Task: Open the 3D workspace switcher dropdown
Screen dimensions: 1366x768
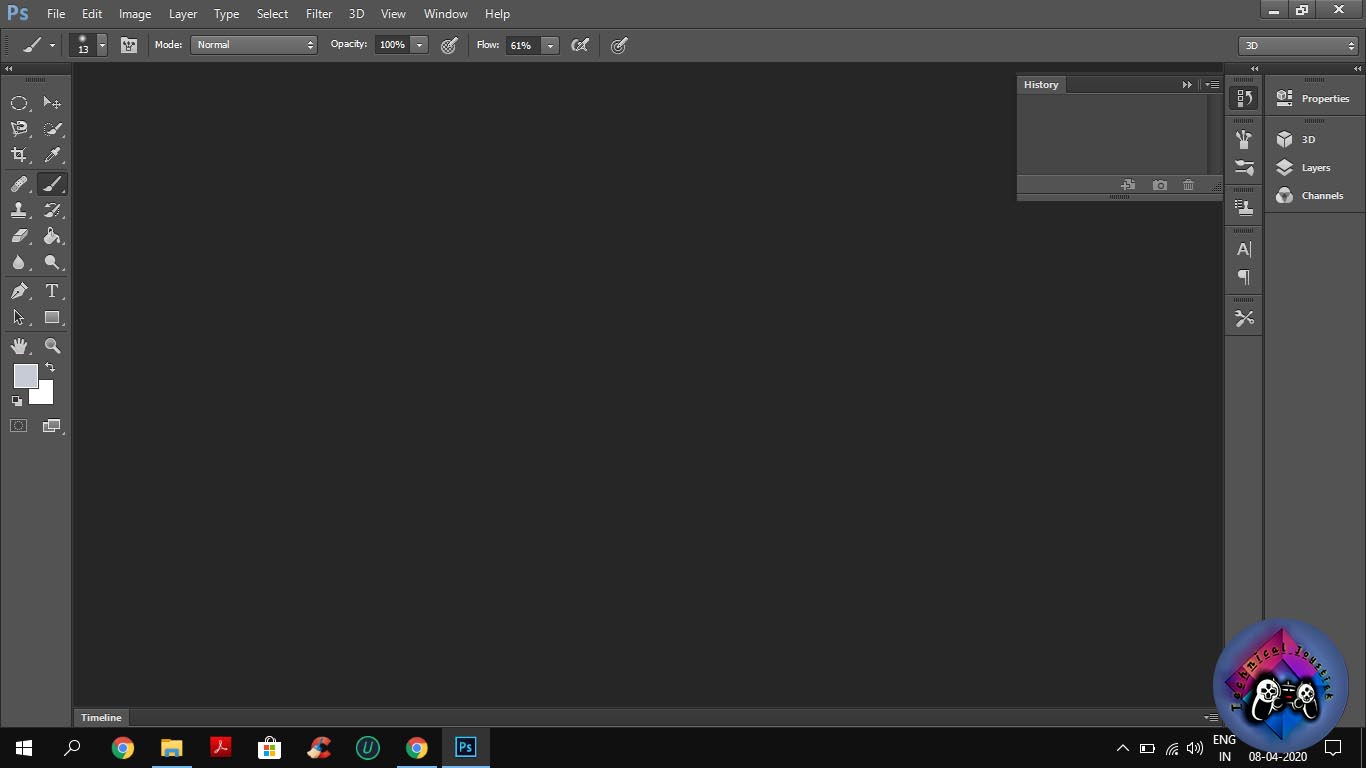Action: pyautogui.click(x=1298, y=46)
